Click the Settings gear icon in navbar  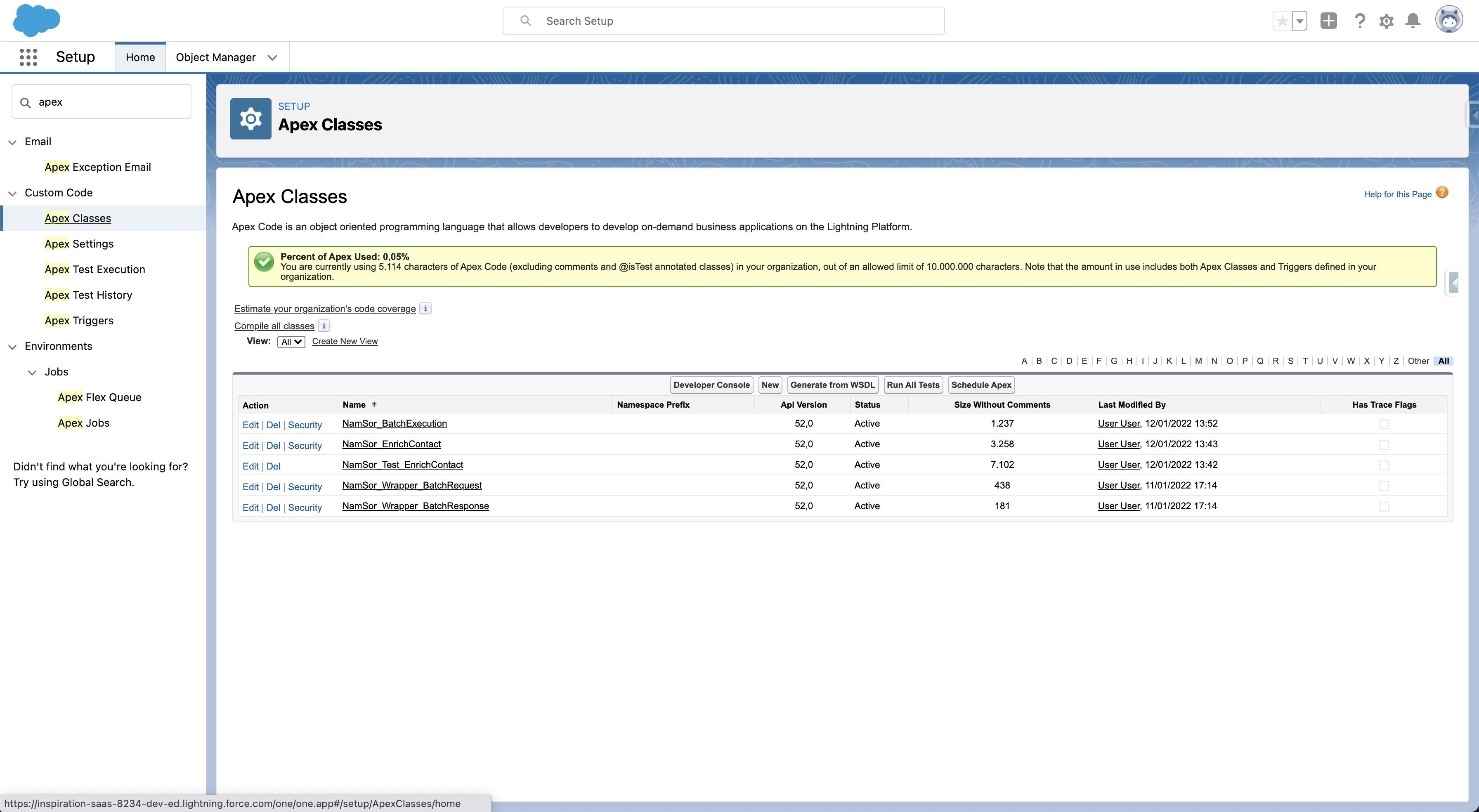pyautogui.click(x=1387, y=20)
